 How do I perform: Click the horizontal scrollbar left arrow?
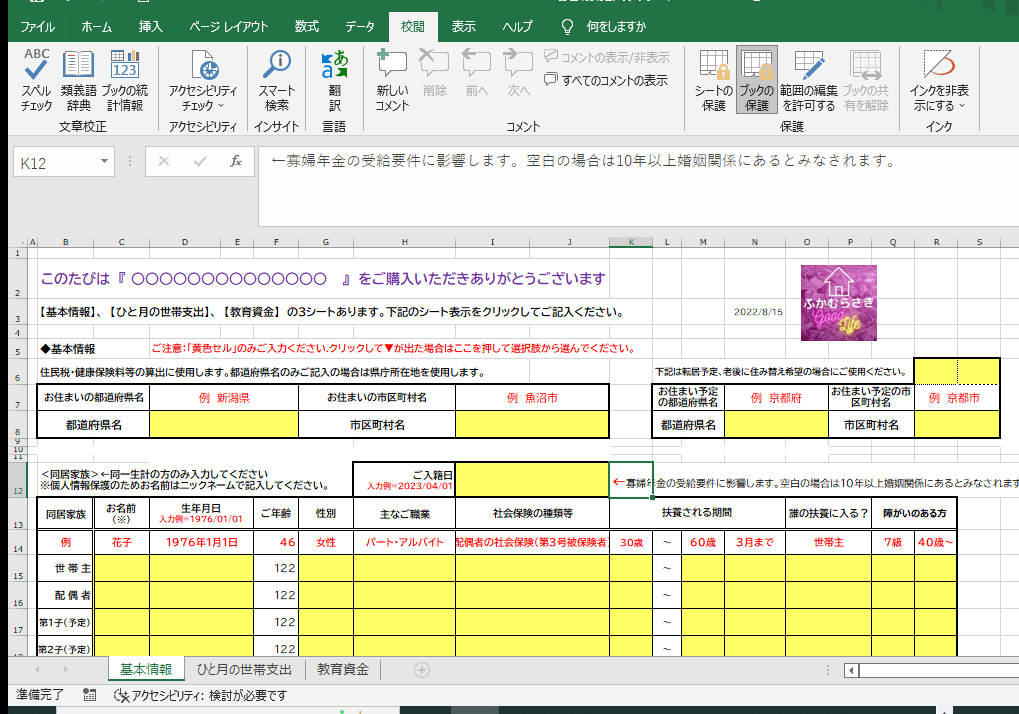[852, 670]
